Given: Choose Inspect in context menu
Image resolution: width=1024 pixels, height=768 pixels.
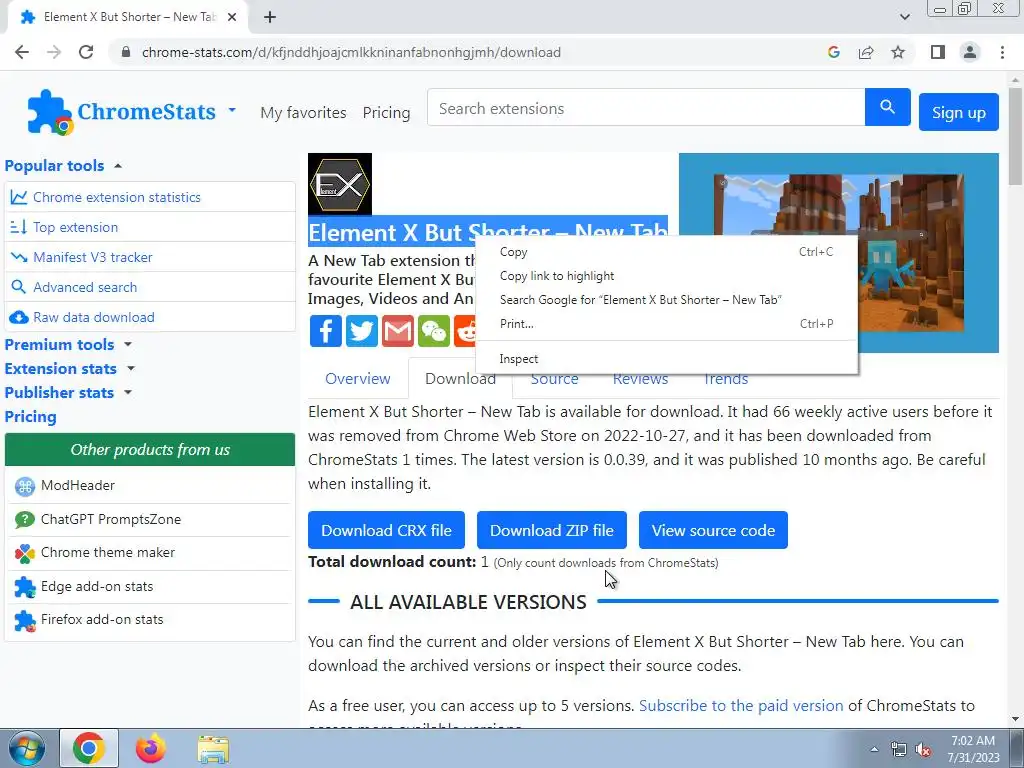Looking at the screenshot, I should point(666,359).
